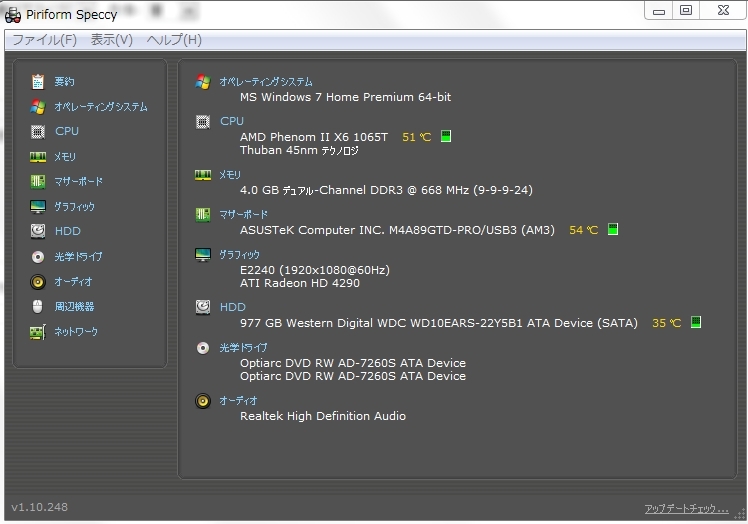Click the green CPU temperature indicator

[x=446, y=137]
